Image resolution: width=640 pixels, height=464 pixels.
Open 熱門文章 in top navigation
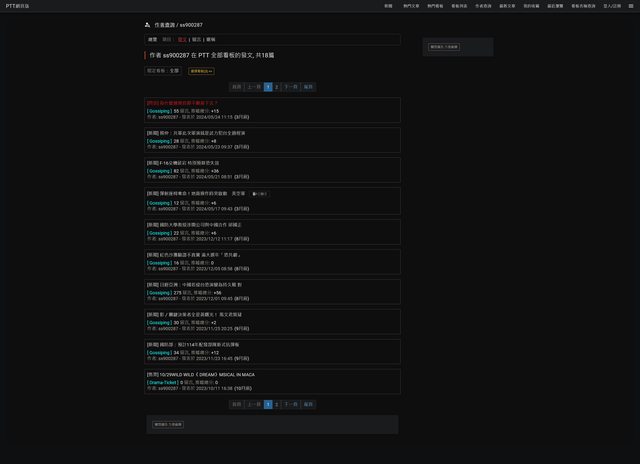point(411,5)
